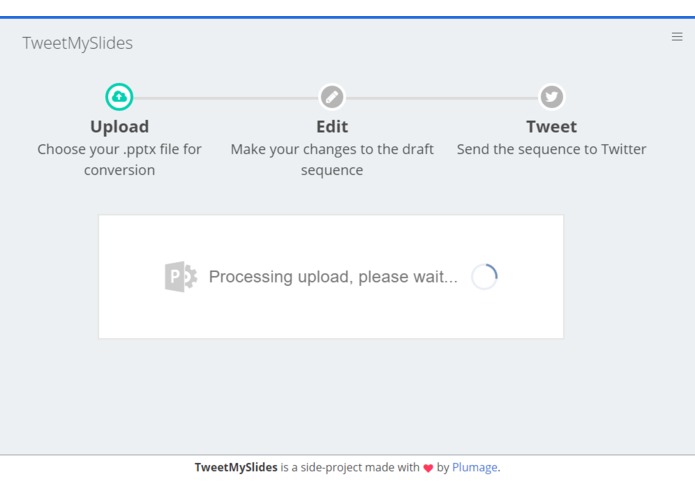Screen dimensions: 695x494
Task: Select the Edit step heading
Action: click(332, 127)
